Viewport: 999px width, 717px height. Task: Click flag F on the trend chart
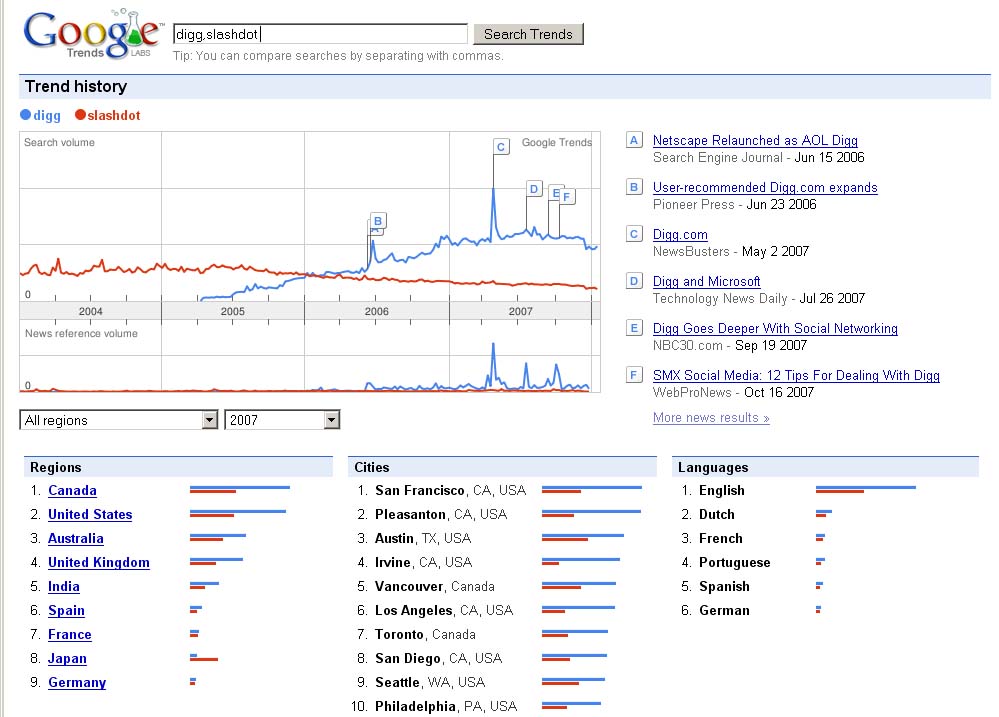point(566,197)
